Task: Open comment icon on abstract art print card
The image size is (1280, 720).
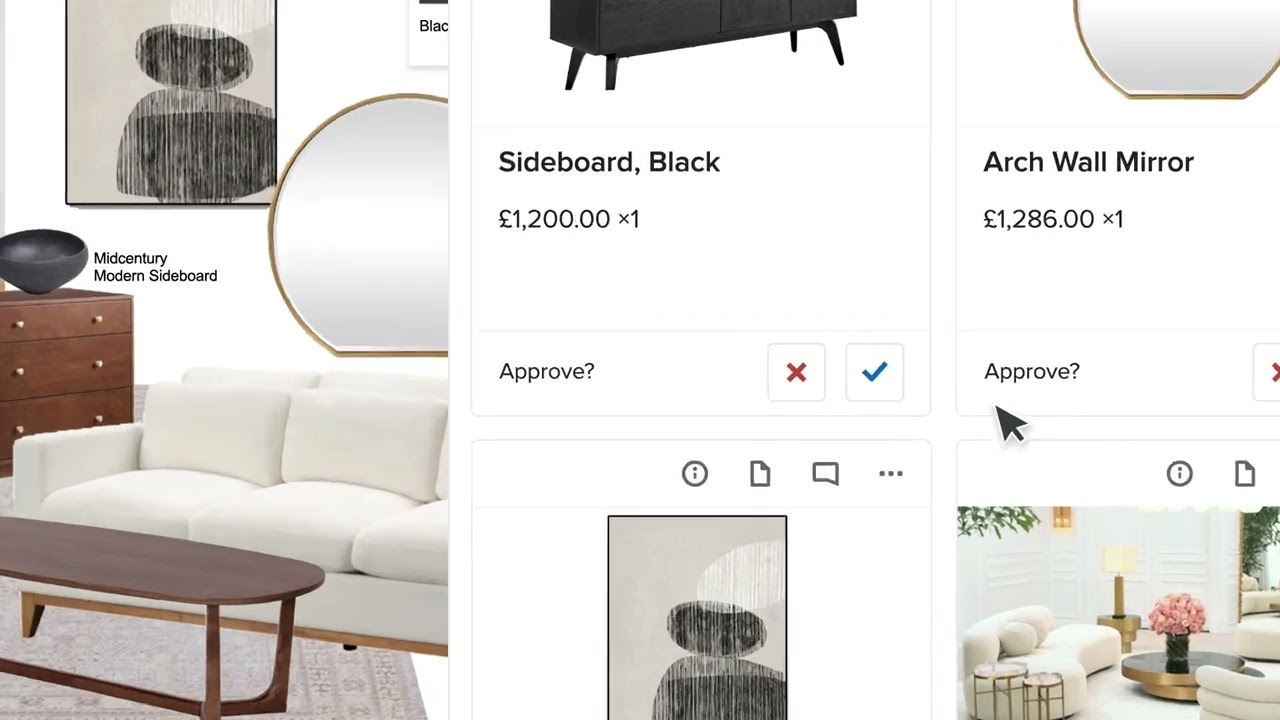Action: click(x=825, y=474)
